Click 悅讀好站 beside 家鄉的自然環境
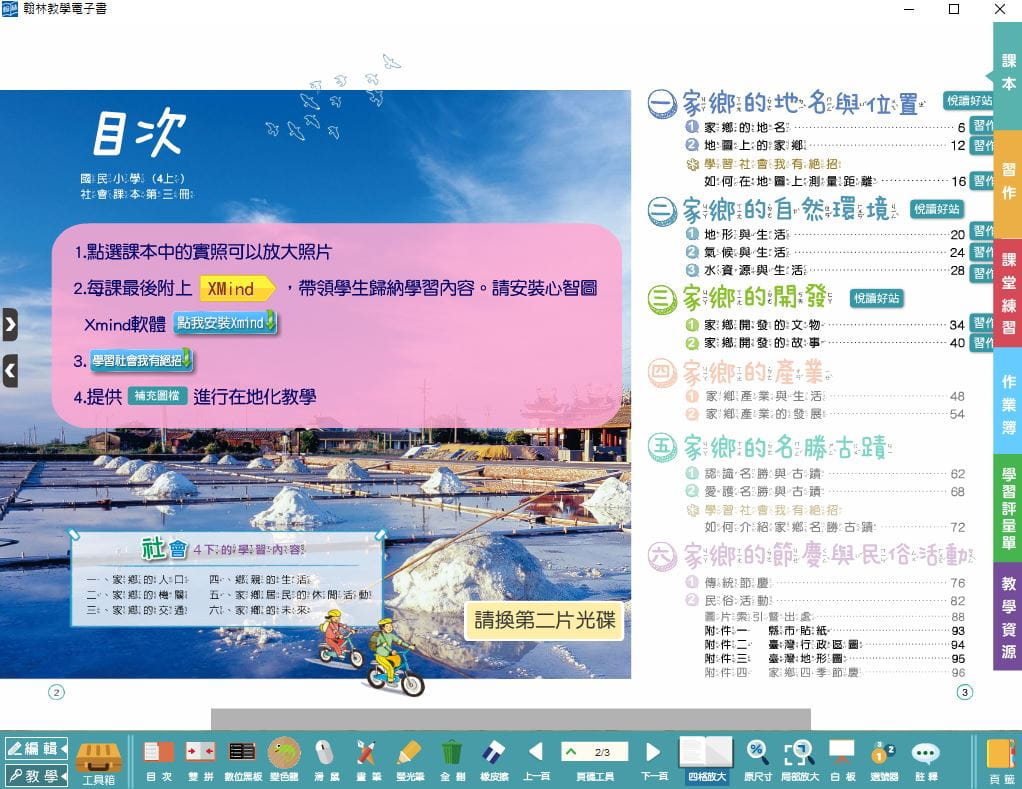The width and height of the screenshot is (1022, 789). [x=937, y=209]
